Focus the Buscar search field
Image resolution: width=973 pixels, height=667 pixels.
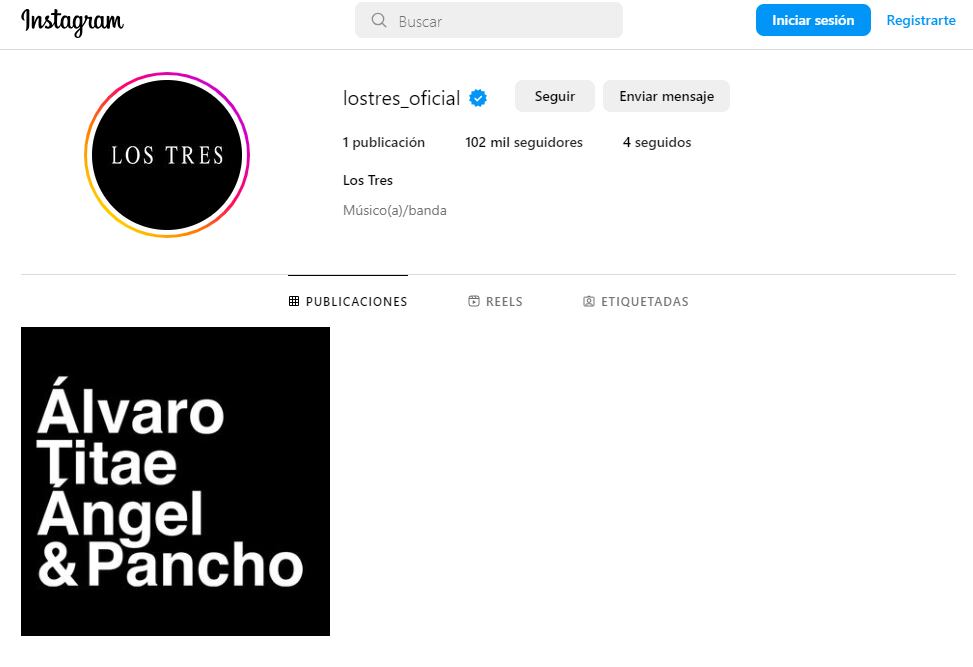[x=488, y=20]
